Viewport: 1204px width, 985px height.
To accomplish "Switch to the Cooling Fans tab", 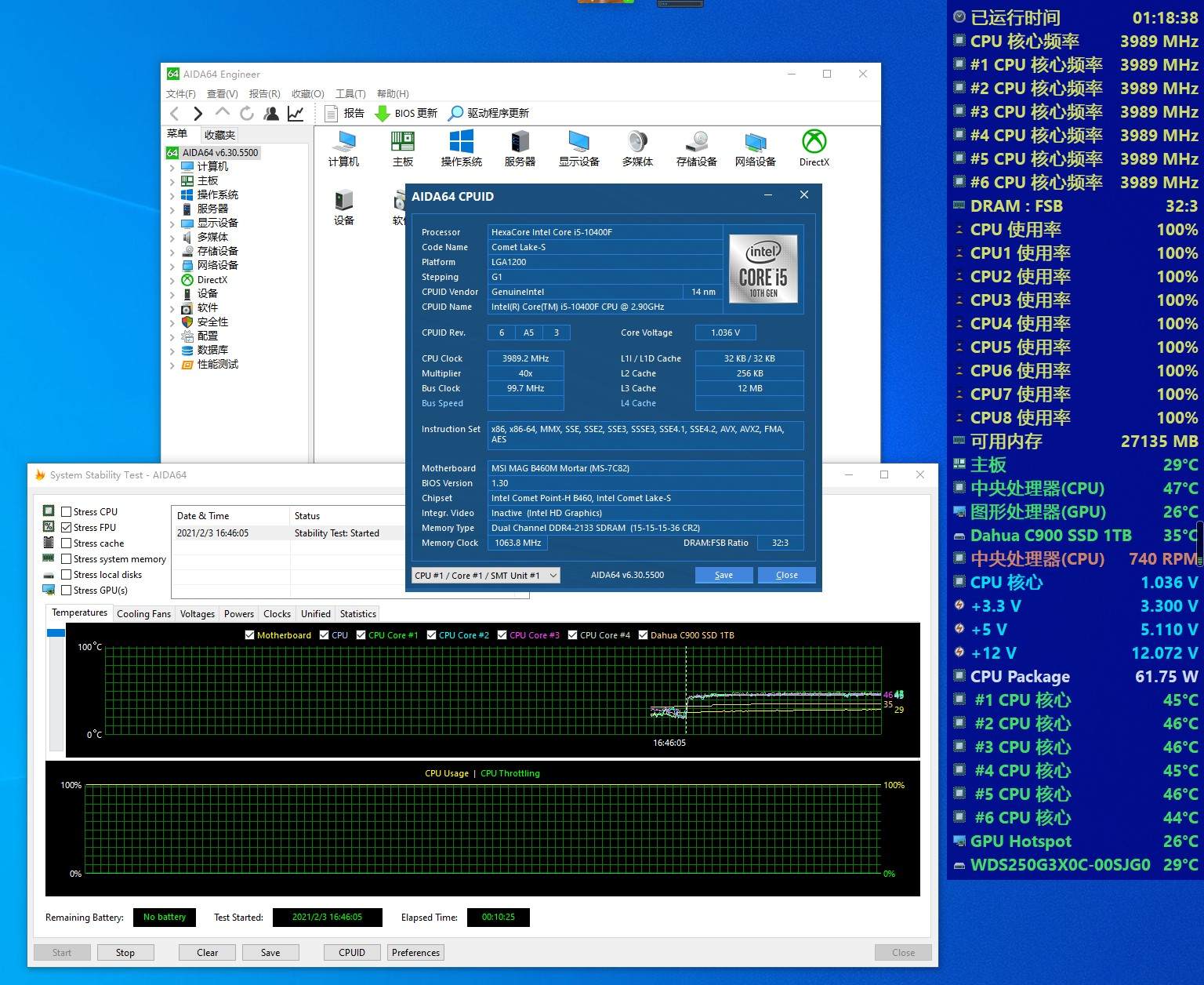I will (x=143, y=614).
